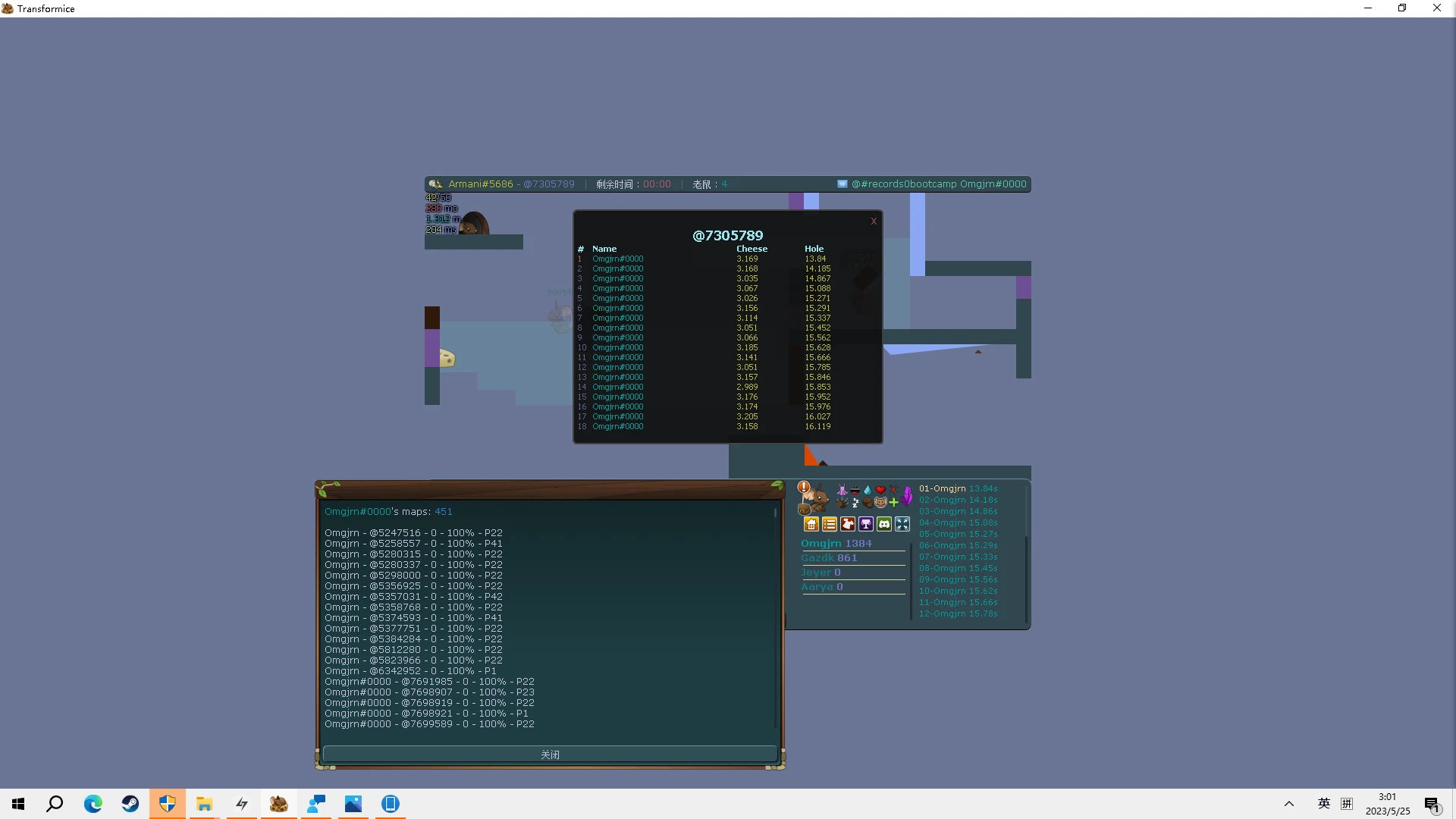Screen dimensions: 1456x819
Task: Toggle the fullscreen arrows icon
Action: coord(902,524)
